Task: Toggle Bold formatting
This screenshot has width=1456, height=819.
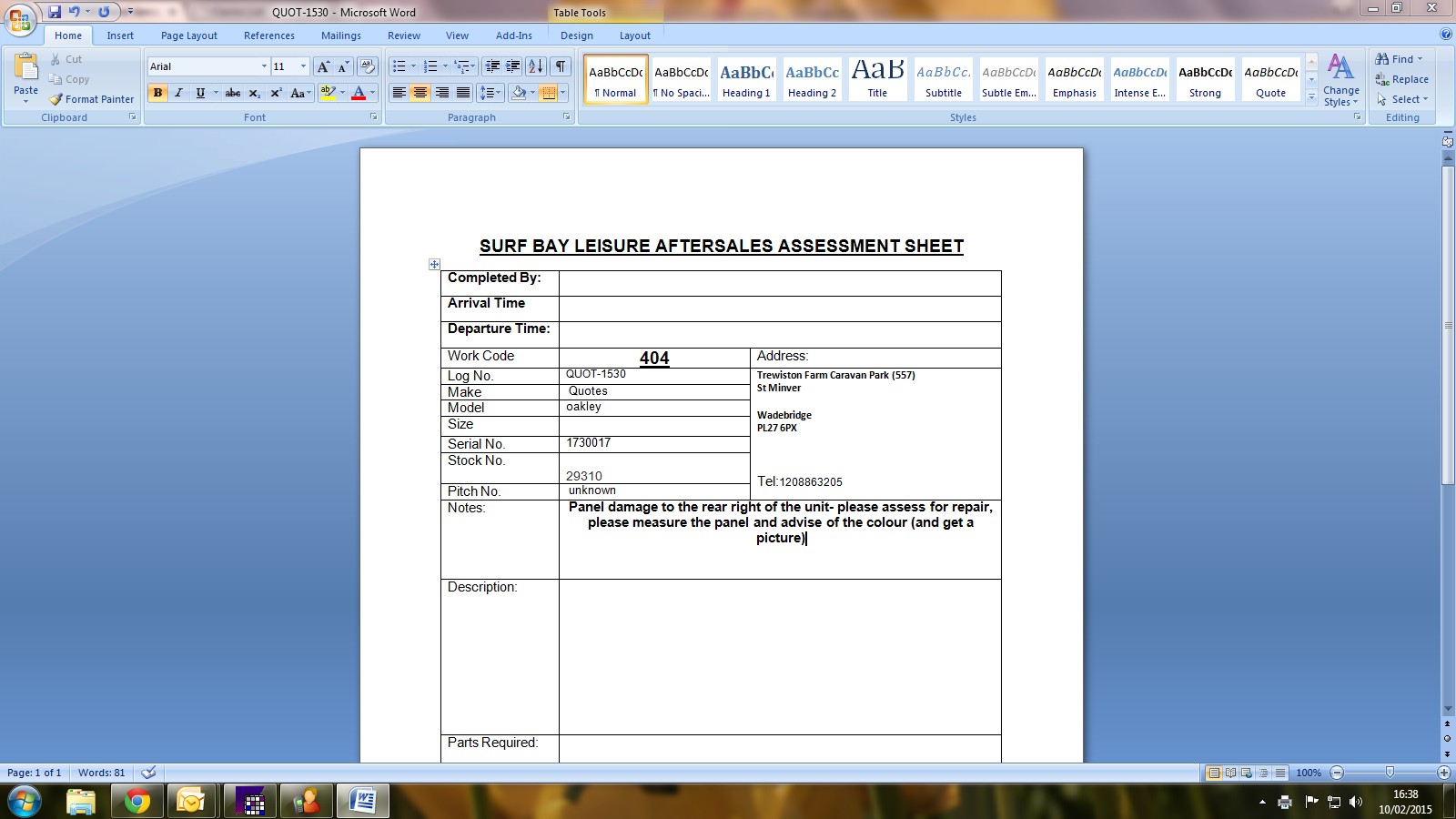Action: coord(157,93)
